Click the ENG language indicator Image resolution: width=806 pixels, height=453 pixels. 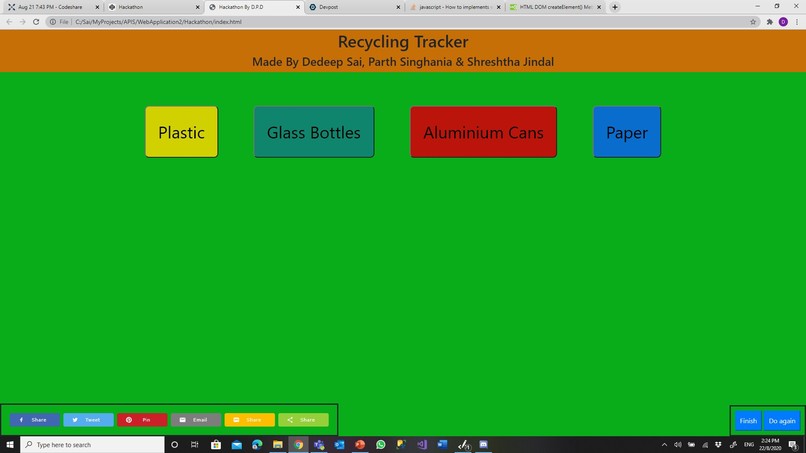pos(748,444)
